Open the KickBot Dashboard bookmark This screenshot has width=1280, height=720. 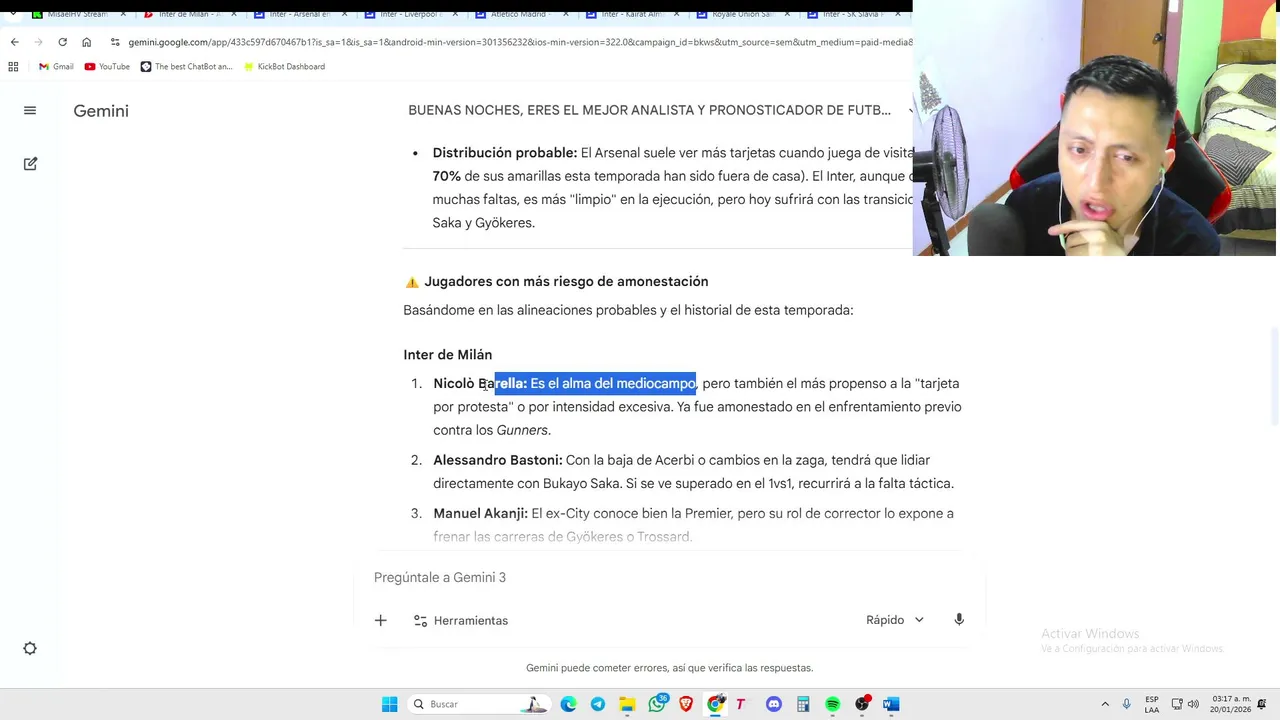coord(284,67)
